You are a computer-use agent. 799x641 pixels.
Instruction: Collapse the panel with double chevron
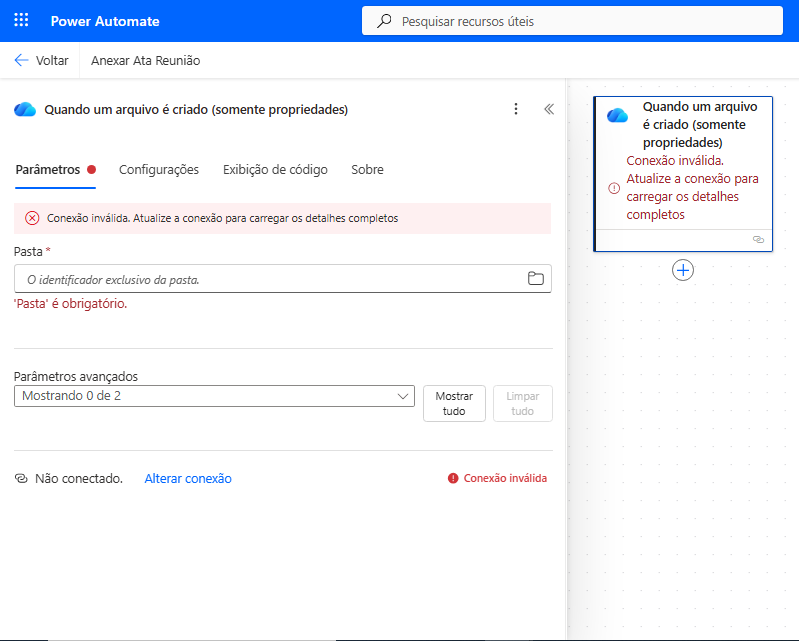549,109
